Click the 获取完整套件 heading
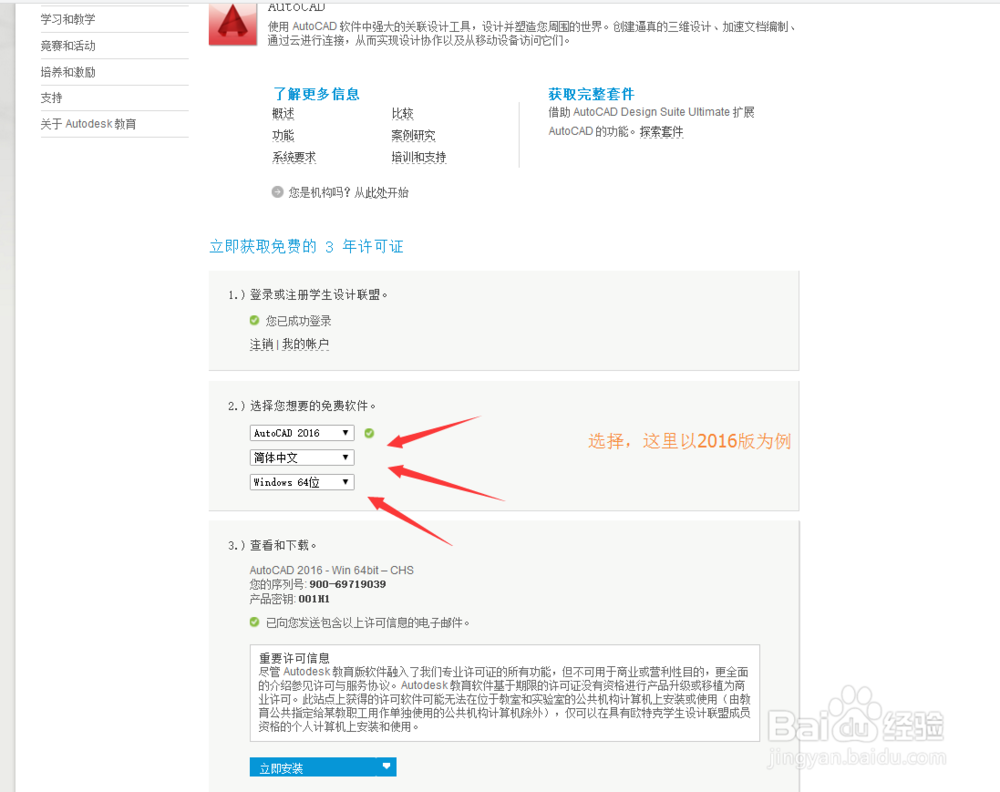1000x792 pixels. click(591, 94)
